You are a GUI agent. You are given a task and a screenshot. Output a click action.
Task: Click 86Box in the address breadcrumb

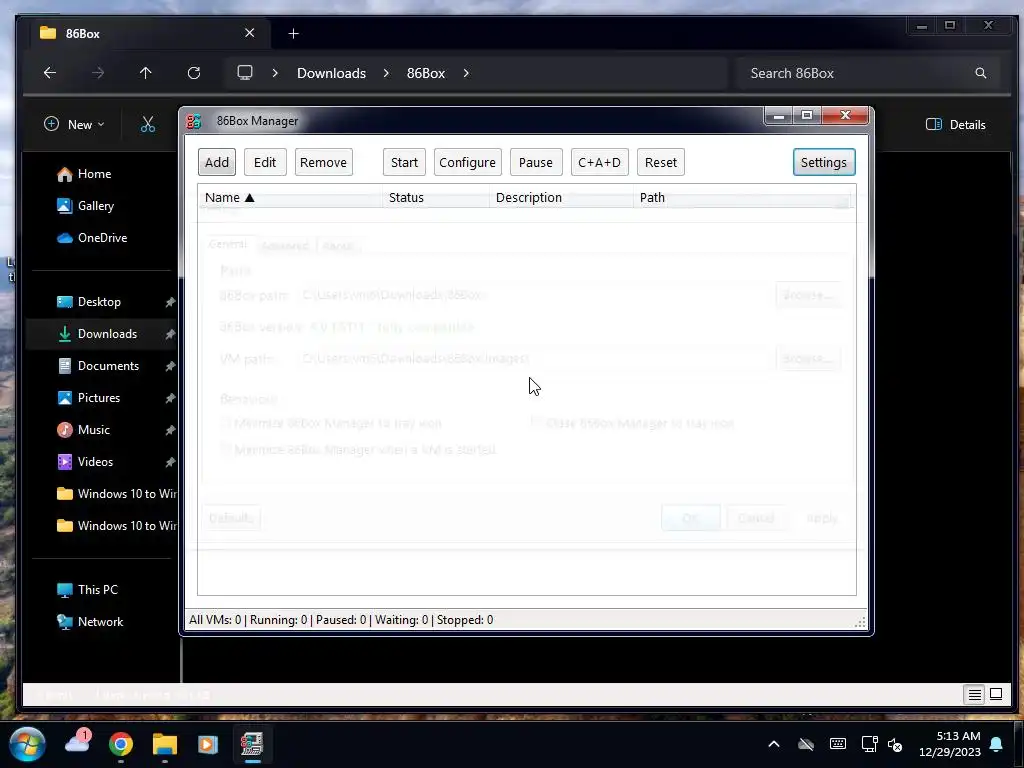point(426,73)
